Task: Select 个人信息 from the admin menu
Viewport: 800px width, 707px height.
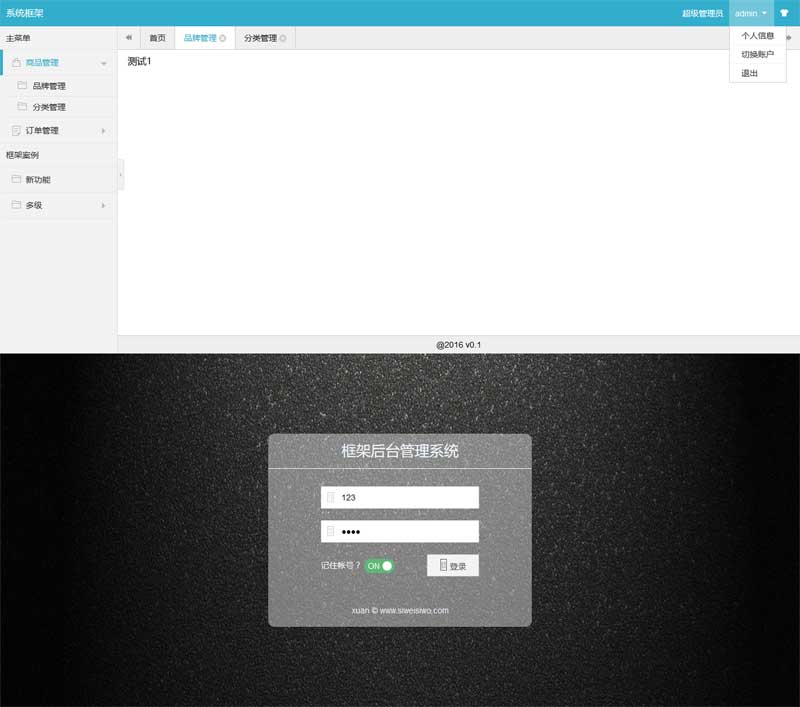Action: click(x=757, y=35)
